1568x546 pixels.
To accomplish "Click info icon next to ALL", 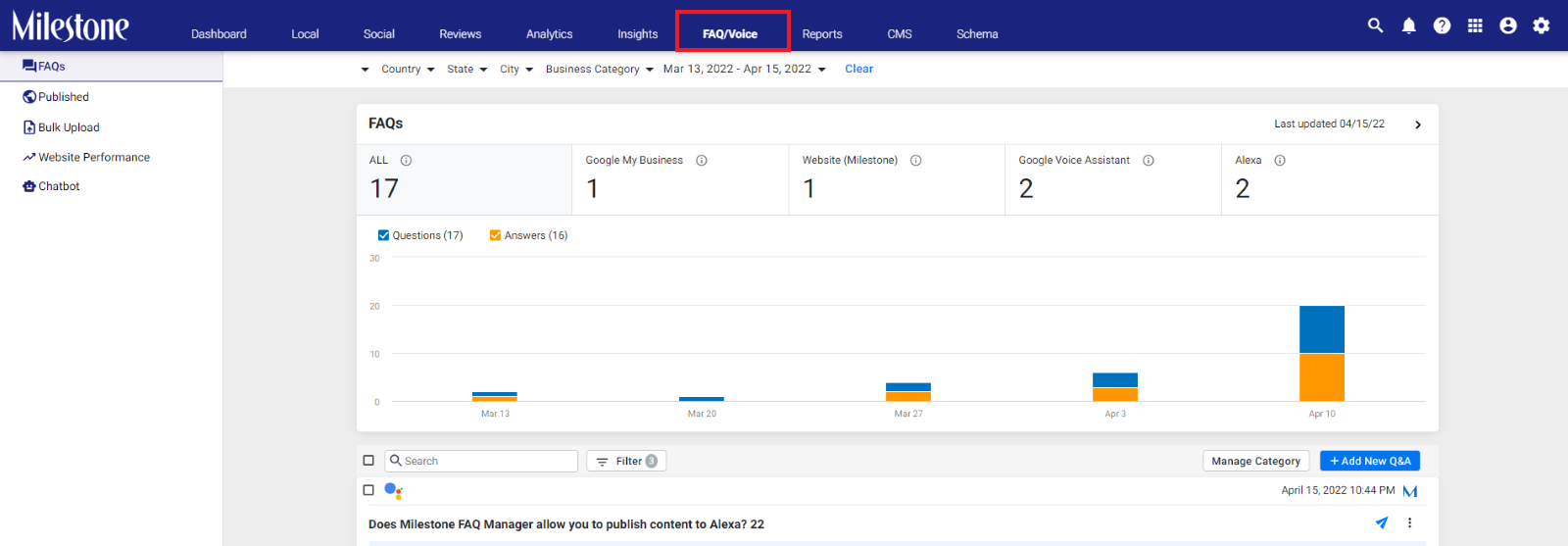I will [406, 161].
